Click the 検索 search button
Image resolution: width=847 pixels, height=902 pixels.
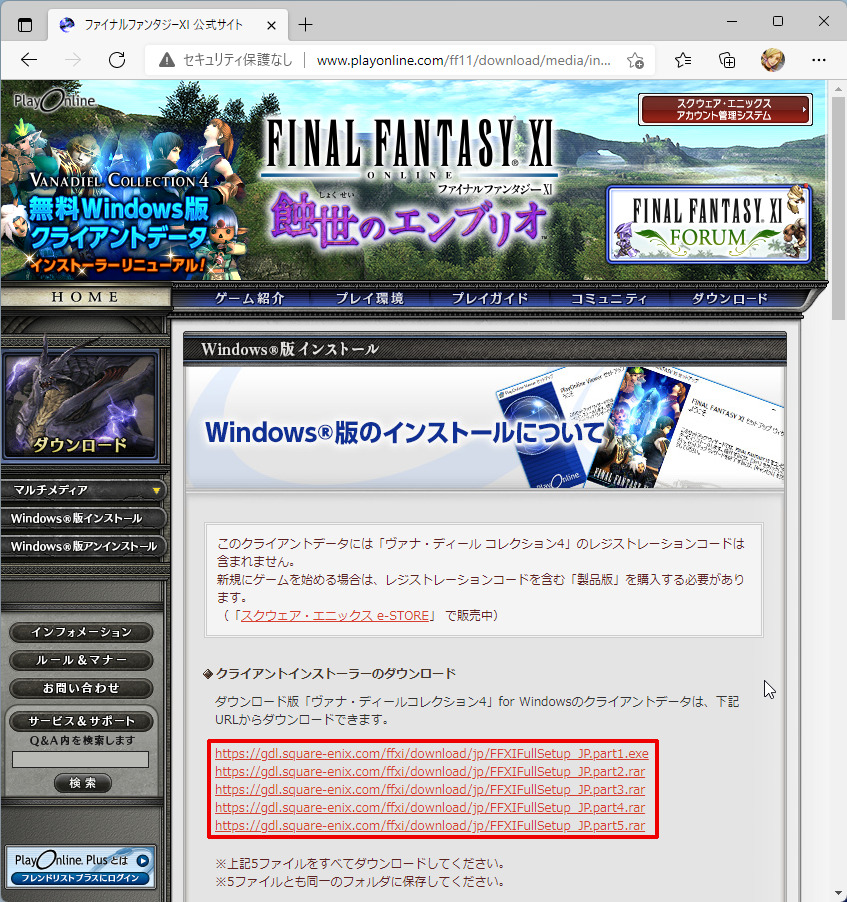click(82, 783)
